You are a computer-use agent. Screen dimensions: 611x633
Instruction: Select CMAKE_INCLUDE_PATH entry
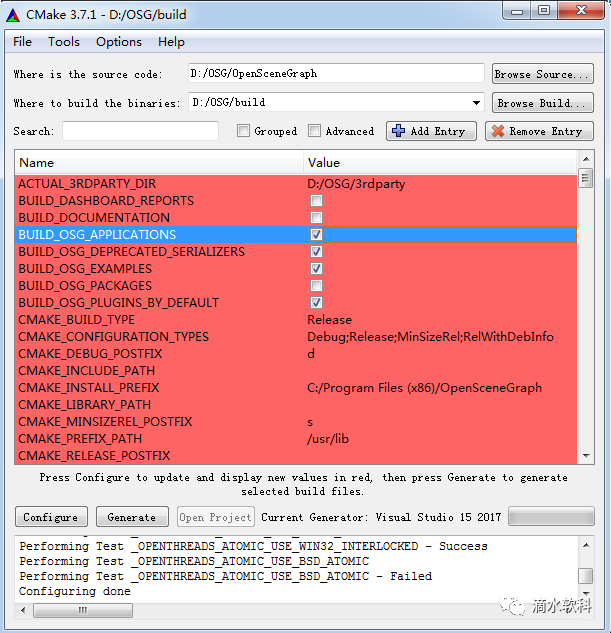point(86,371)
